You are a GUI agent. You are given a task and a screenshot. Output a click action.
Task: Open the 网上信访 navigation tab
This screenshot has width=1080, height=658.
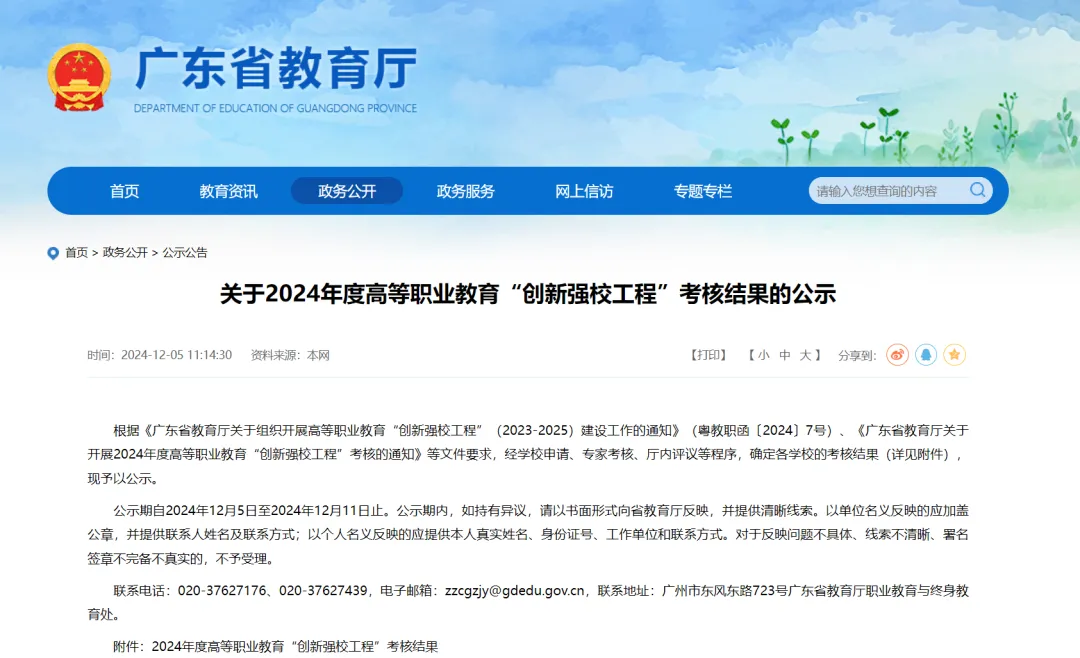tap(584, 191)
